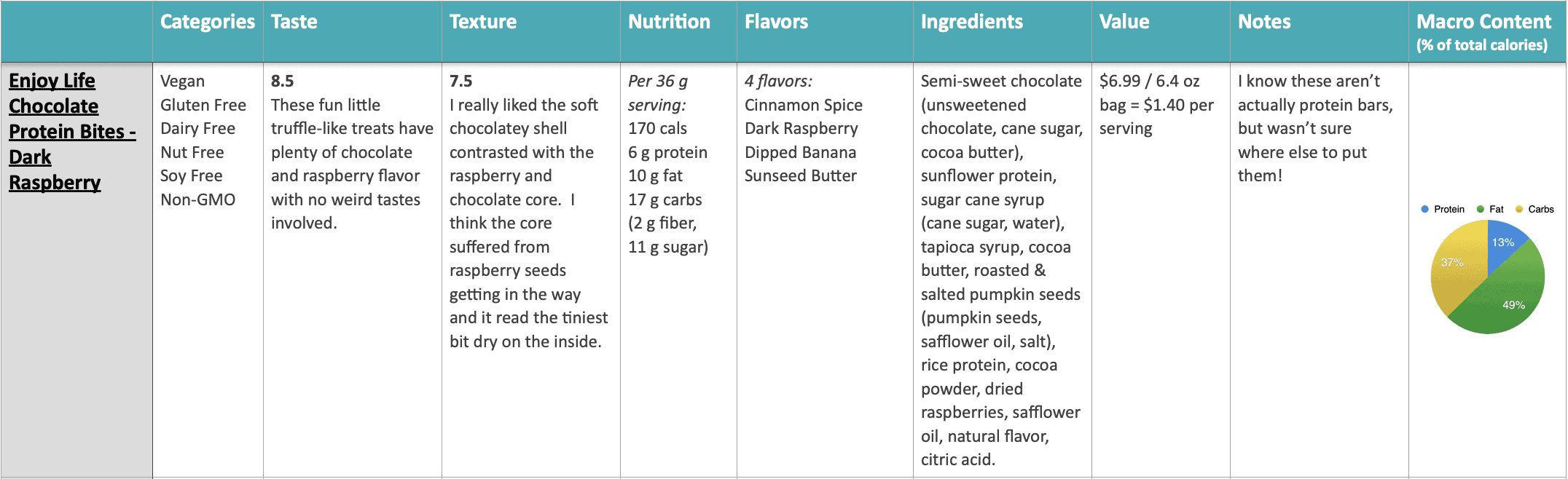Click the Per 36 g serving nutrition cell
The width and height of the screenshot is (1568, 479).
click(678, 270)
